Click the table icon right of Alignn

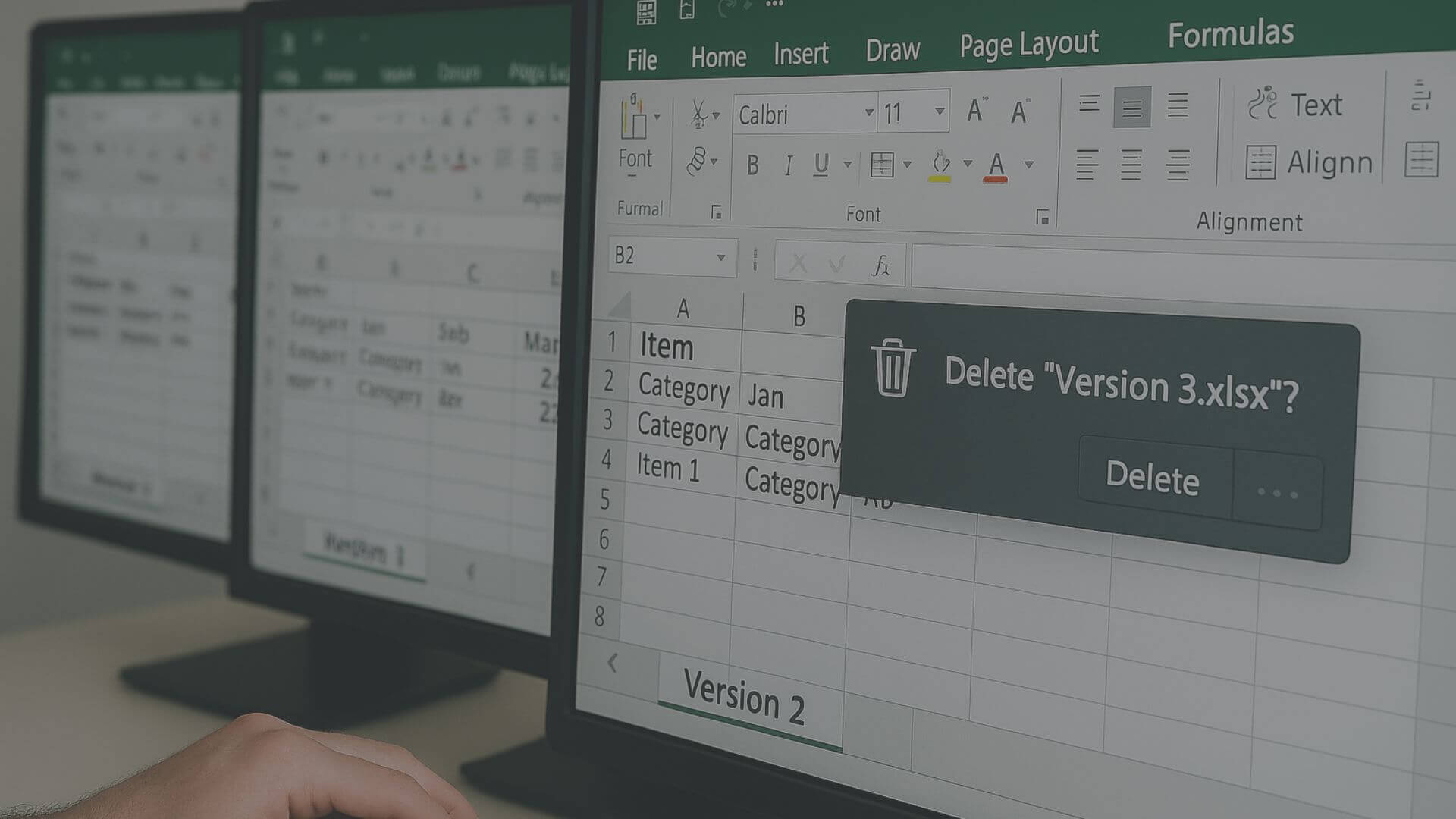[x=1421, y=159]
